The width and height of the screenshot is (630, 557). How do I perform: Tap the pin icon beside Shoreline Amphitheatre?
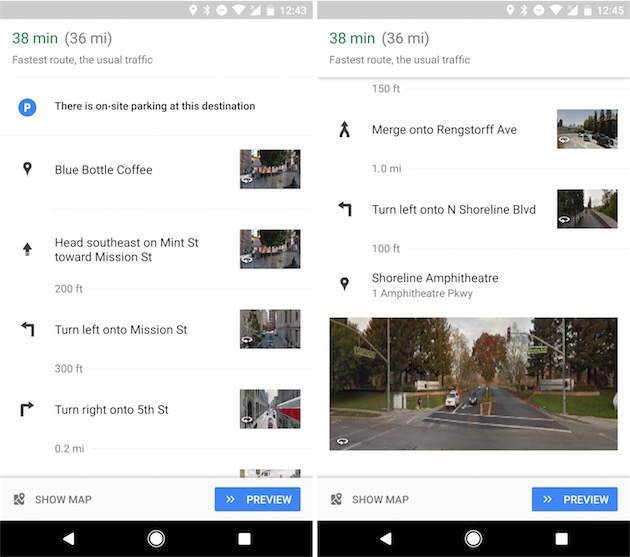tap(344, 284)
